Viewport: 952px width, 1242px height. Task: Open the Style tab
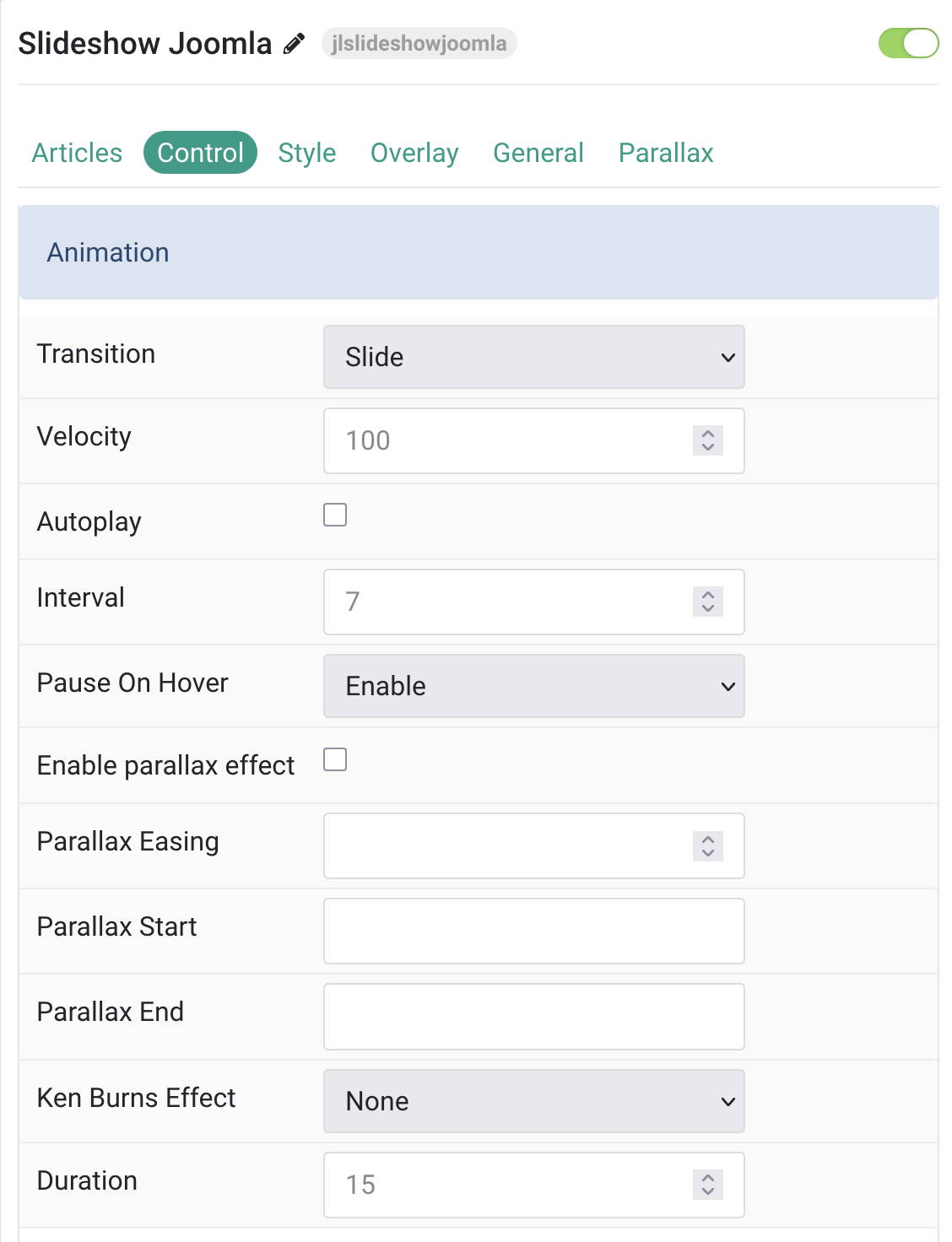click(307, 153)
